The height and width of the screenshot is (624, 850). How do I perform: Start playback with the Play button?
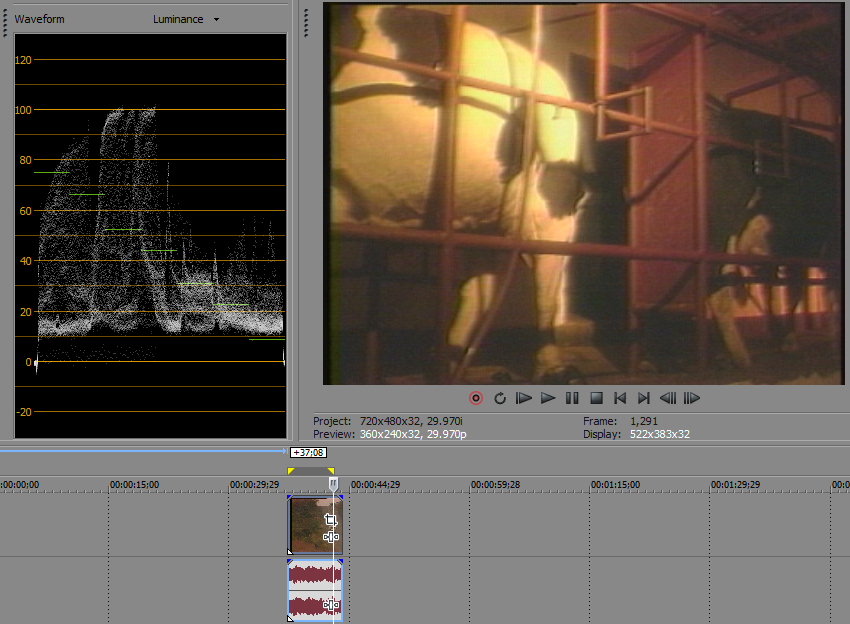pos(548,398)
